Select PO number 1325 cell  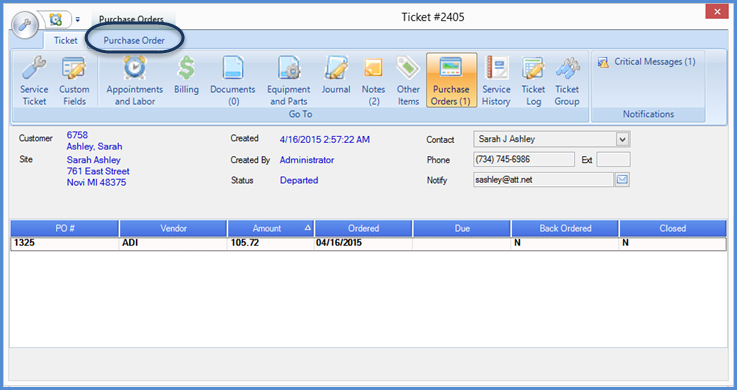point(65,243)
